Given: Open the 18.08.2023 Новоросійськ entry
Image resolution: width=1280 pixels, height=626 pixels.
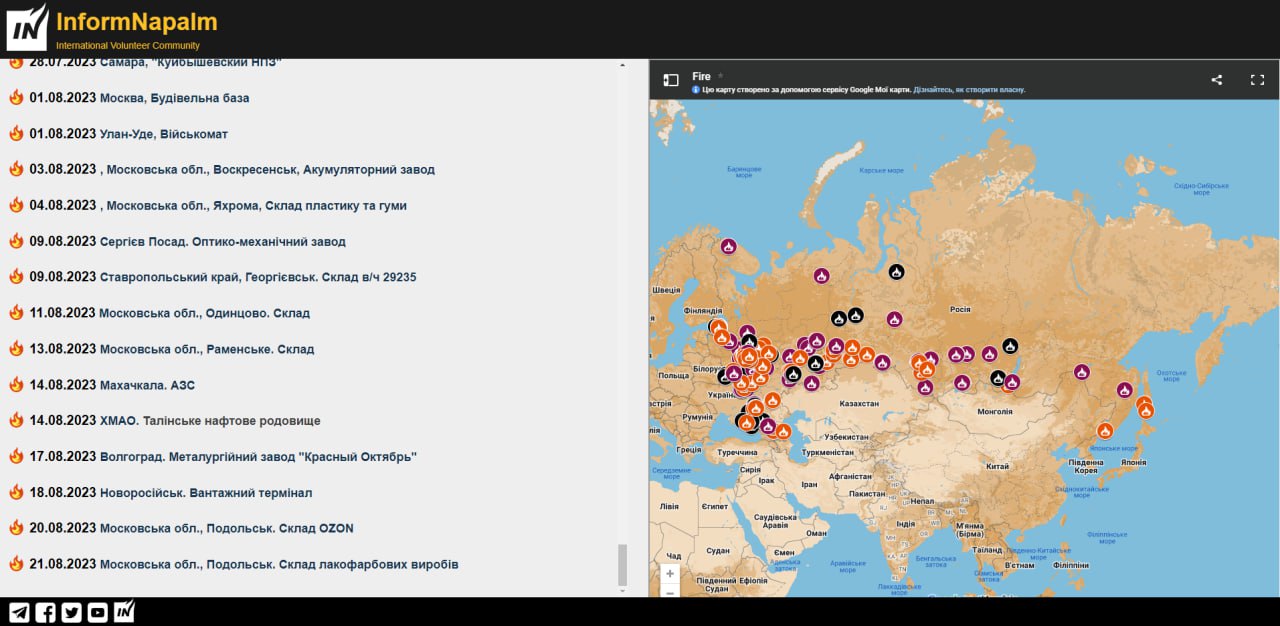Looking at the screenshot, I should [x=206, y=493].
